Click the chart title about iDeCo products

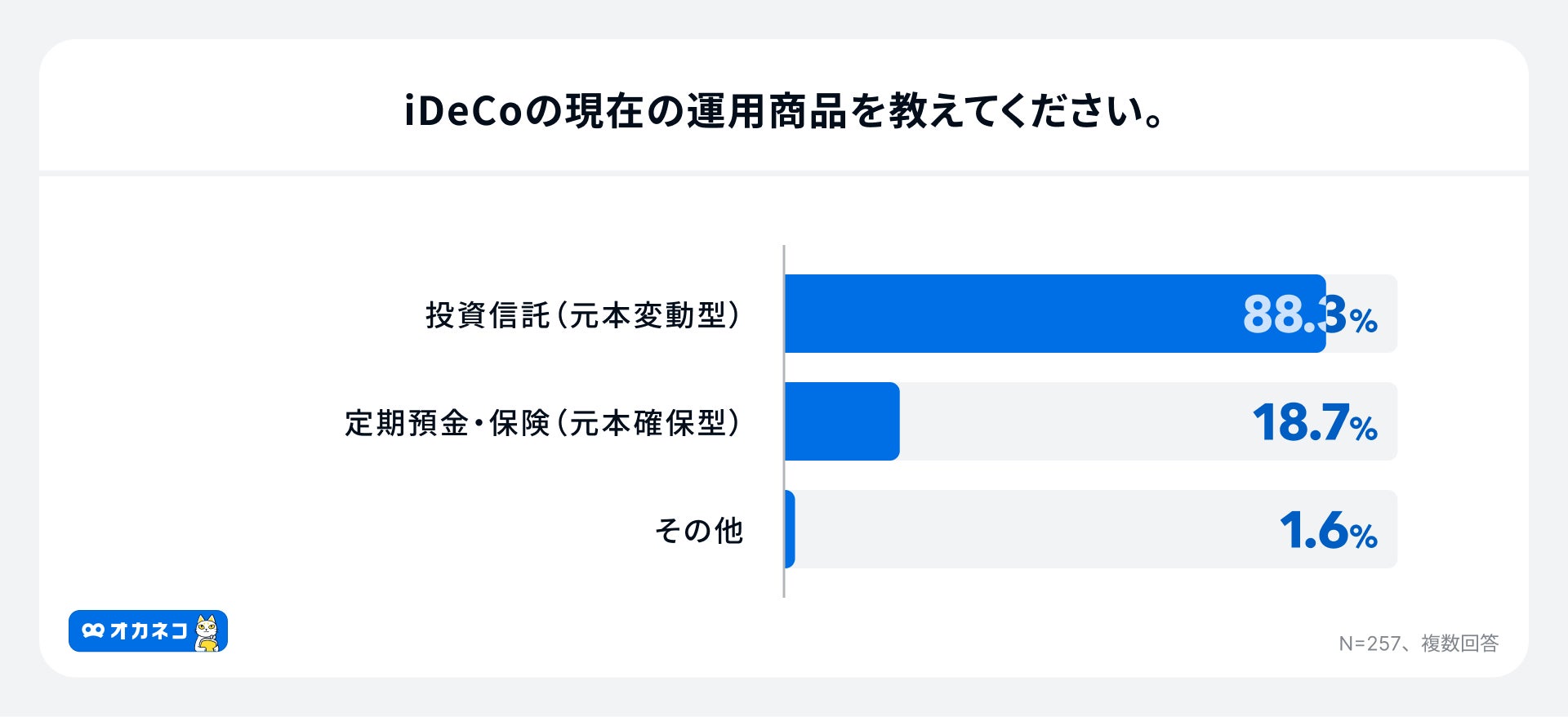pyautogui.click(x=784, y=112)
